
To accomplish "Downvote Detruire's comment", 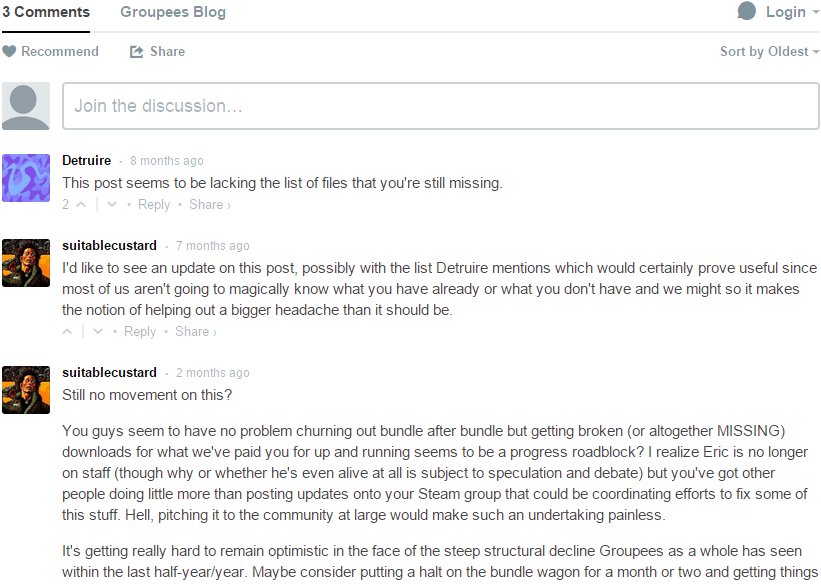I will [112, 204].
